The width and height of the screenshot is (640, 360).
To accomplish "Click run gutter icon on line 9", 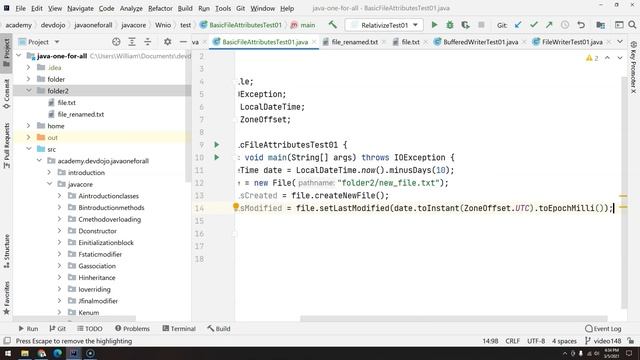I will (x=217, y=144).
